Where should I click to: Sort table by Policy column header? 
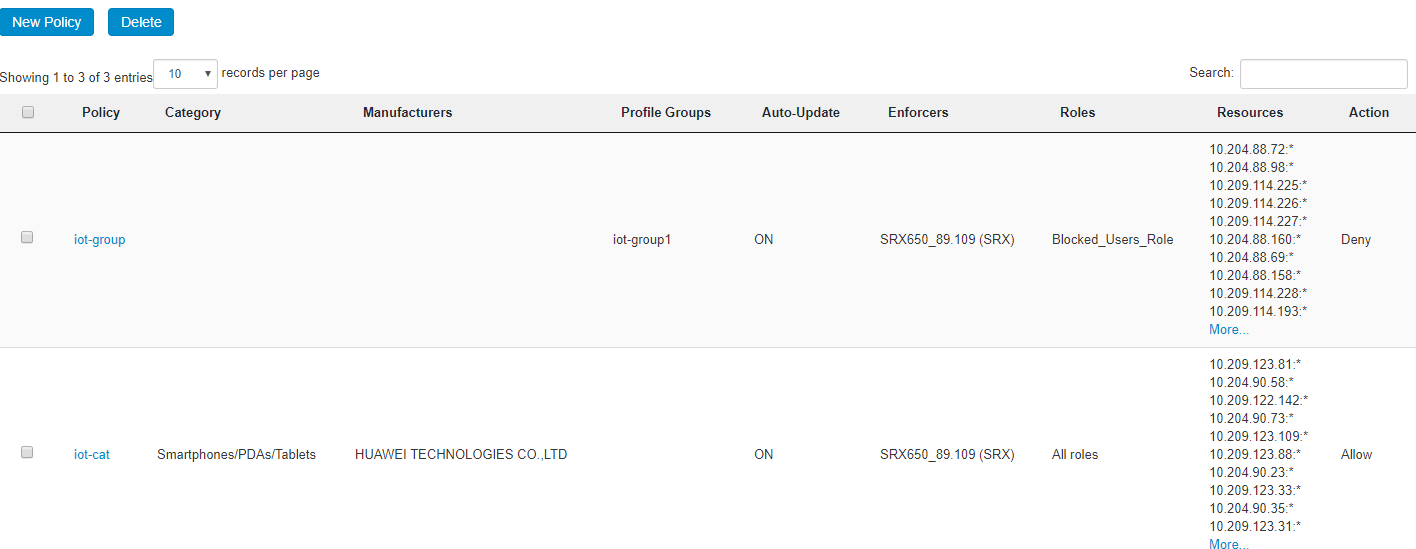click(x=101, y=113)
